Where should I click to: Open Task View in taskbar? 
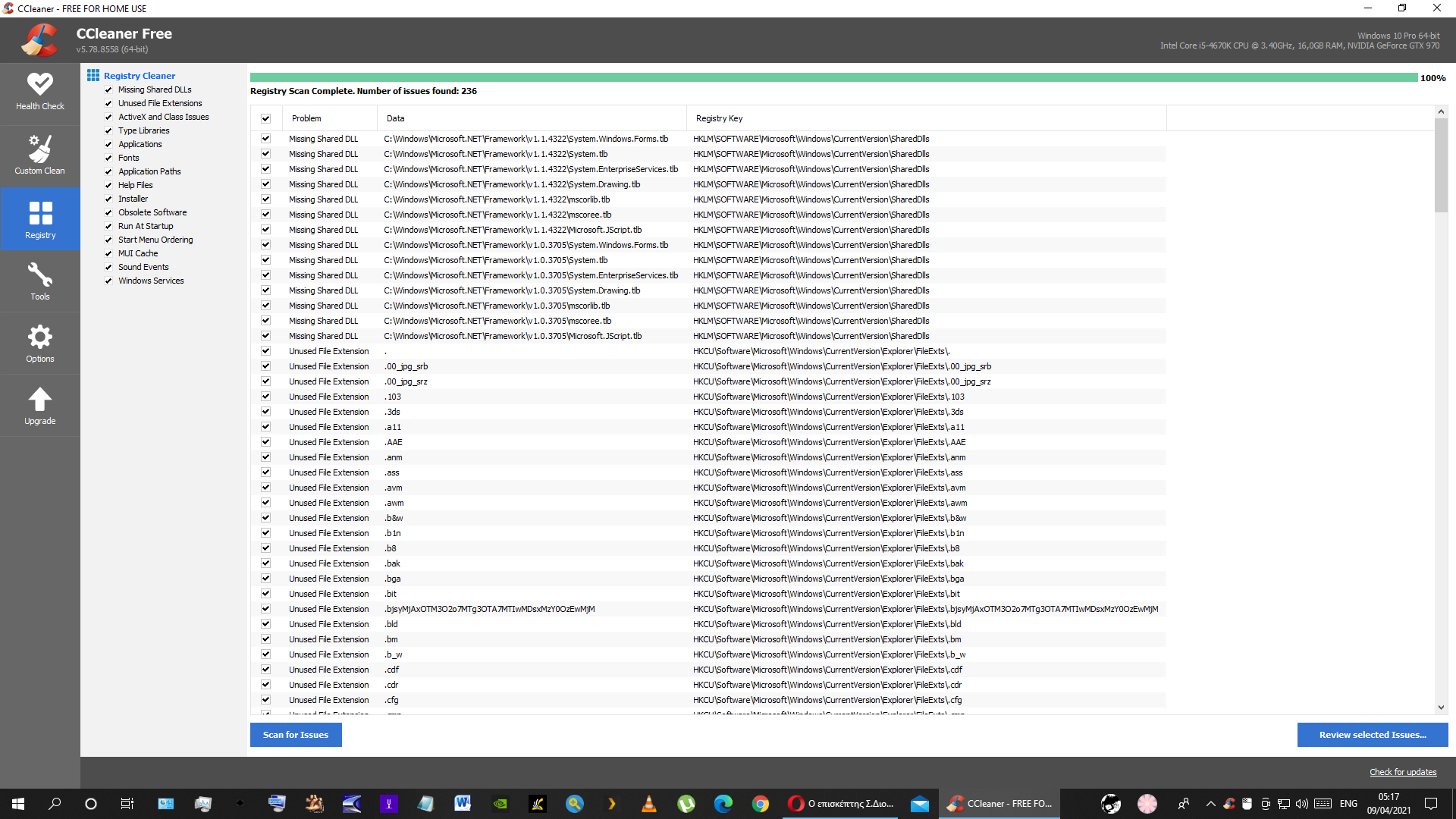coord(127,804)
